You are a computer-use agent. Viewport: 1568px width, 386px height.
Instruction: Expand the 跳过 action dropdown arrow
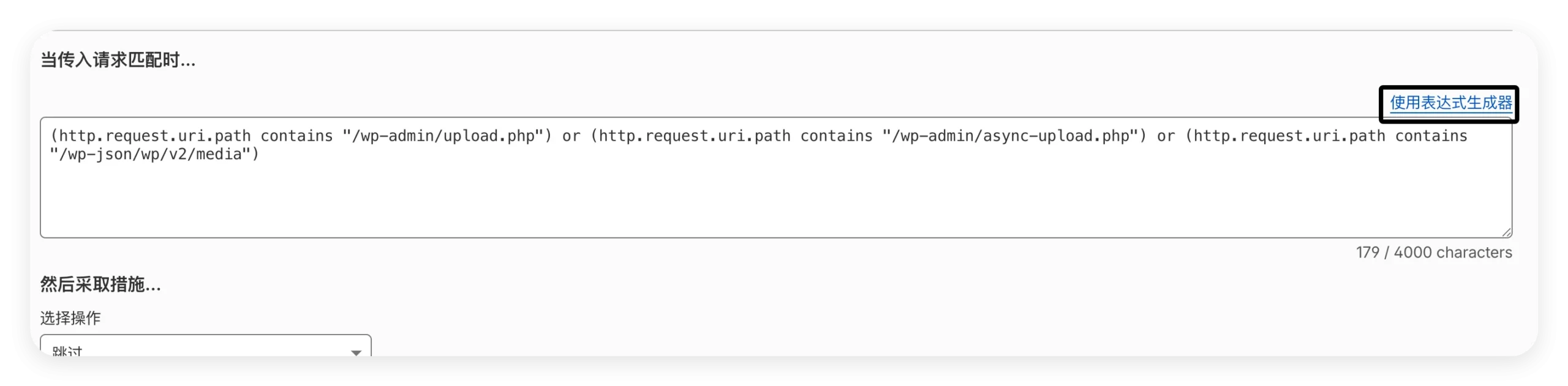pos(356,352)
